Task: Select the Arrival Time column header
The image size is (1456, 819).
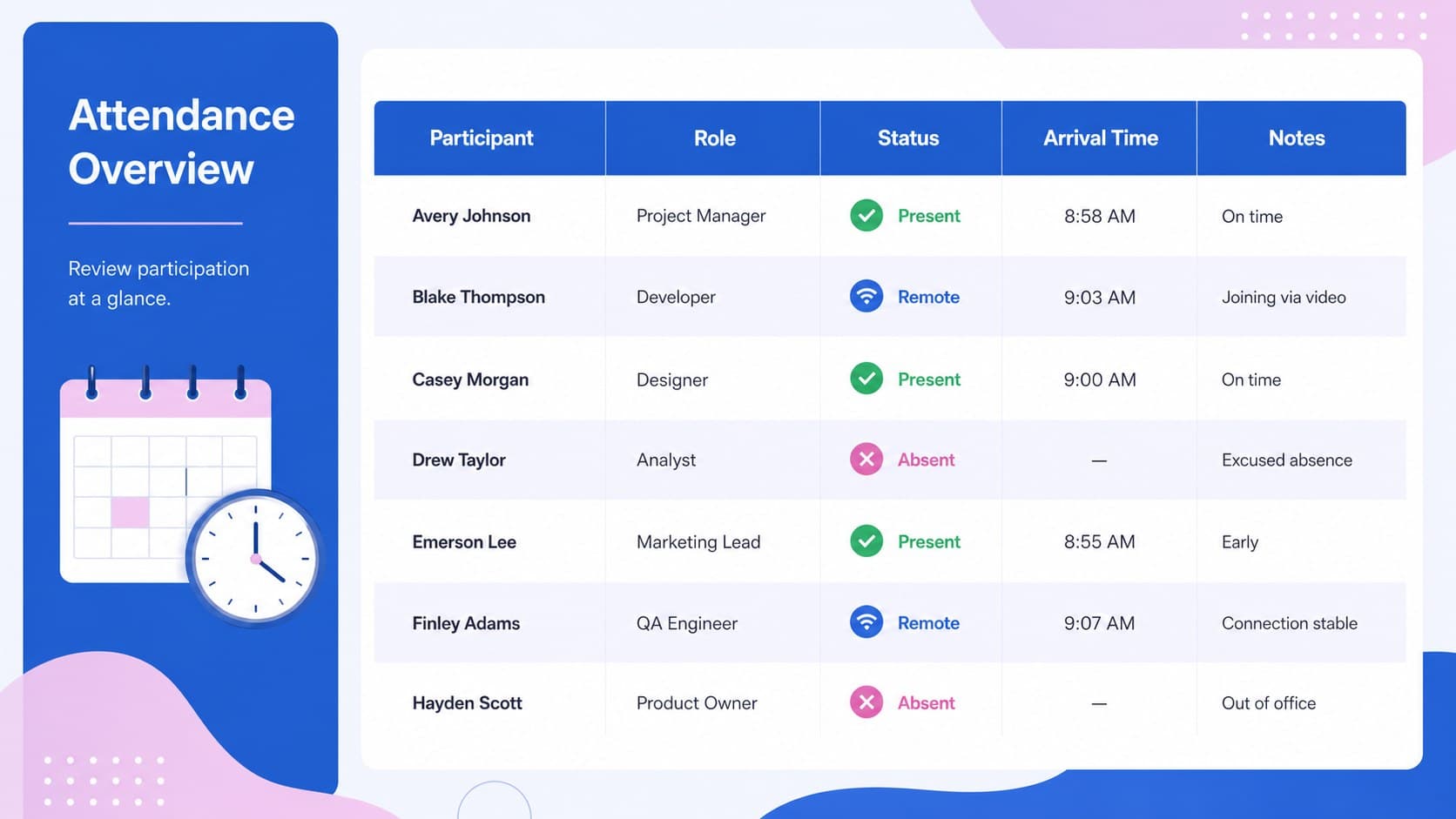Action: (x=1101, y=138)
